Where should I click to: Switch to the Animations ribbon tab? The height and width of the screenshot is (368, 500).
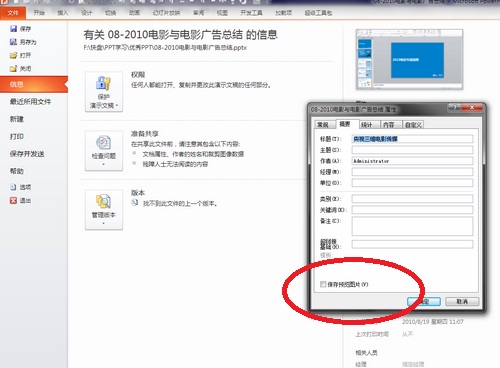click(134, 13)
